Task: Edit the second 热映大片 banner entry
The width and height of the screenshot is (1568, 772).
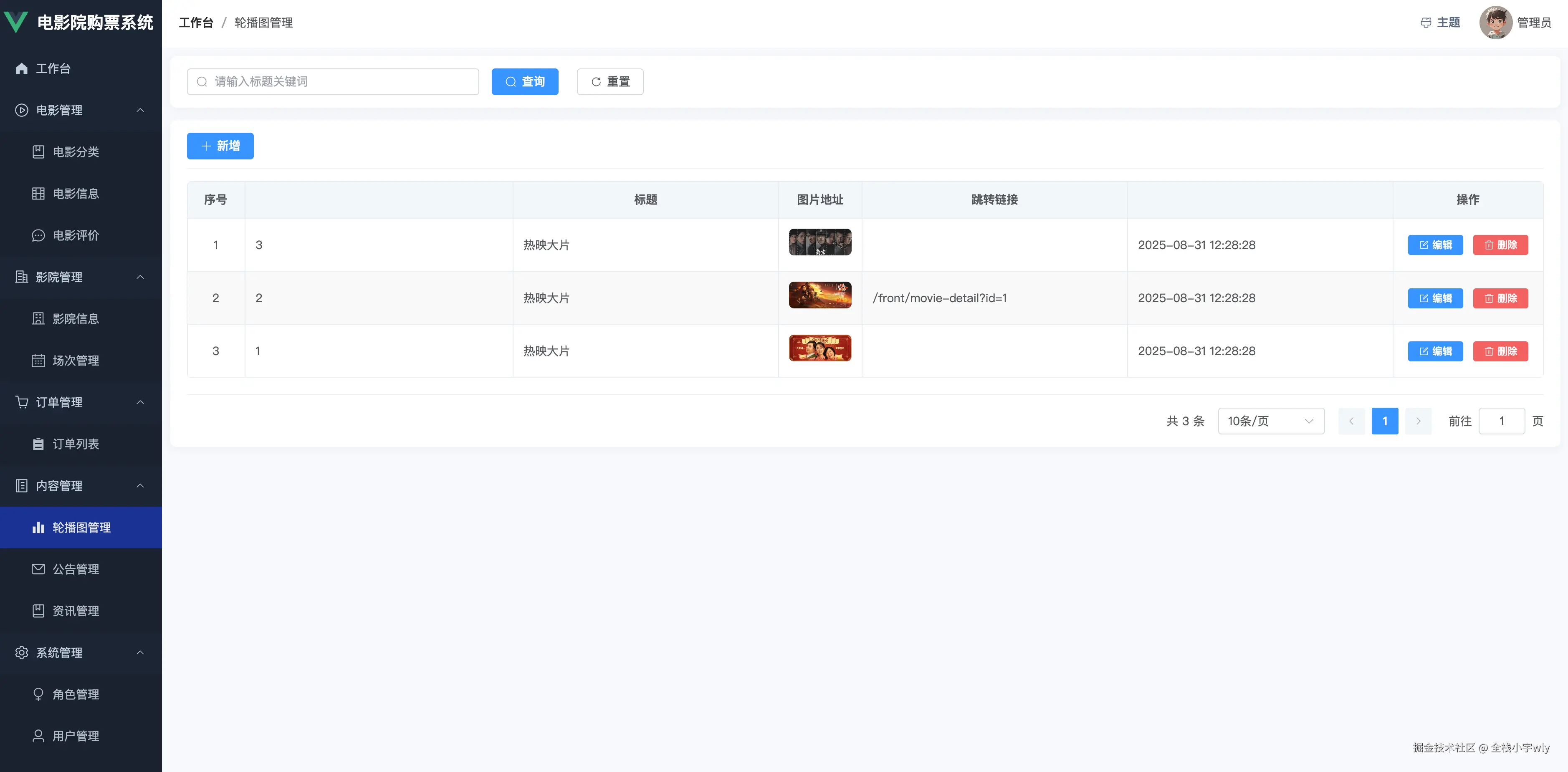Action: [1435, 298]
